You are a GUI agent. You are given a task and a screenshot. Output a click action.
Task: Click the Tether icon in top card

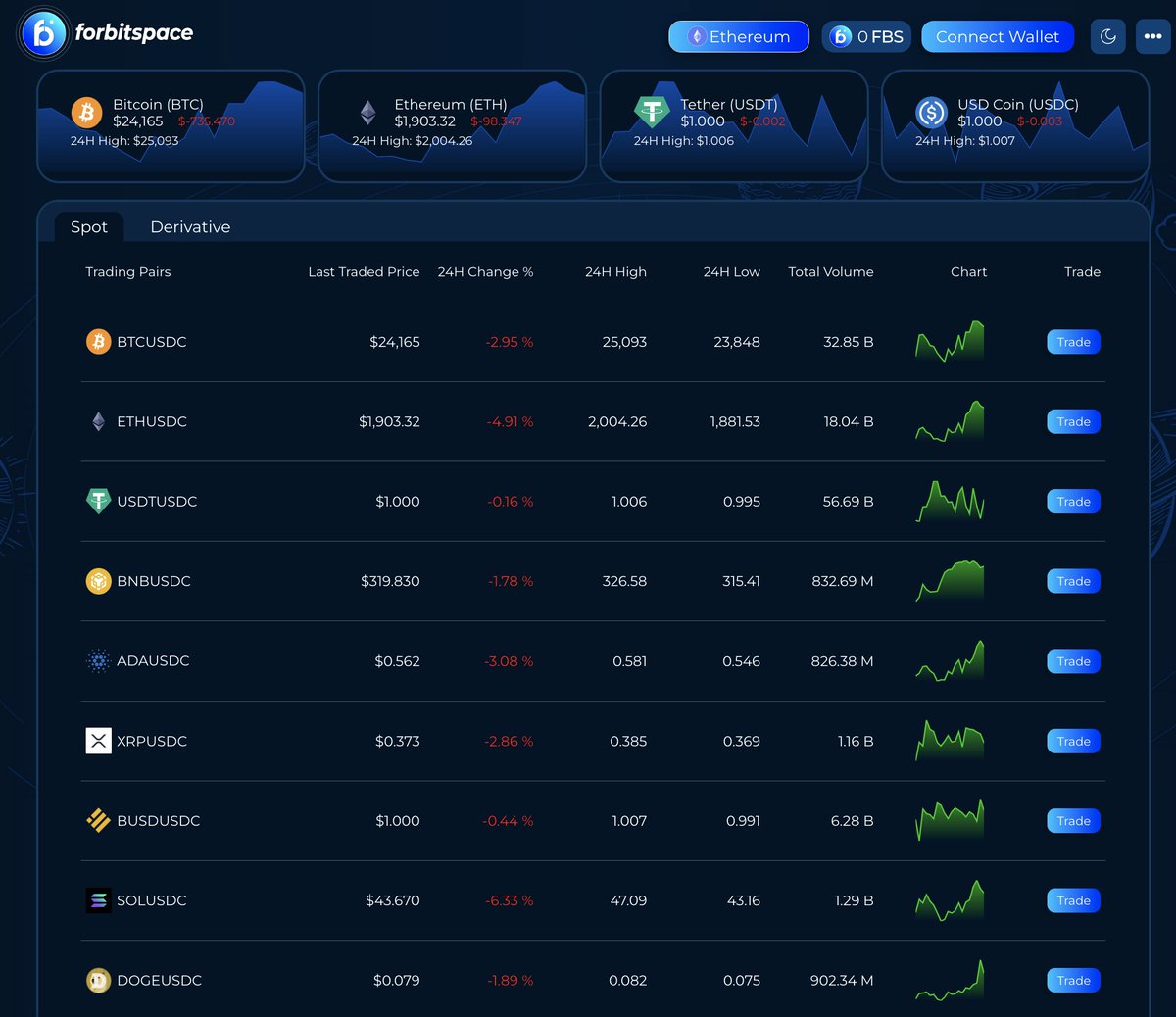(x=651, y=112)
